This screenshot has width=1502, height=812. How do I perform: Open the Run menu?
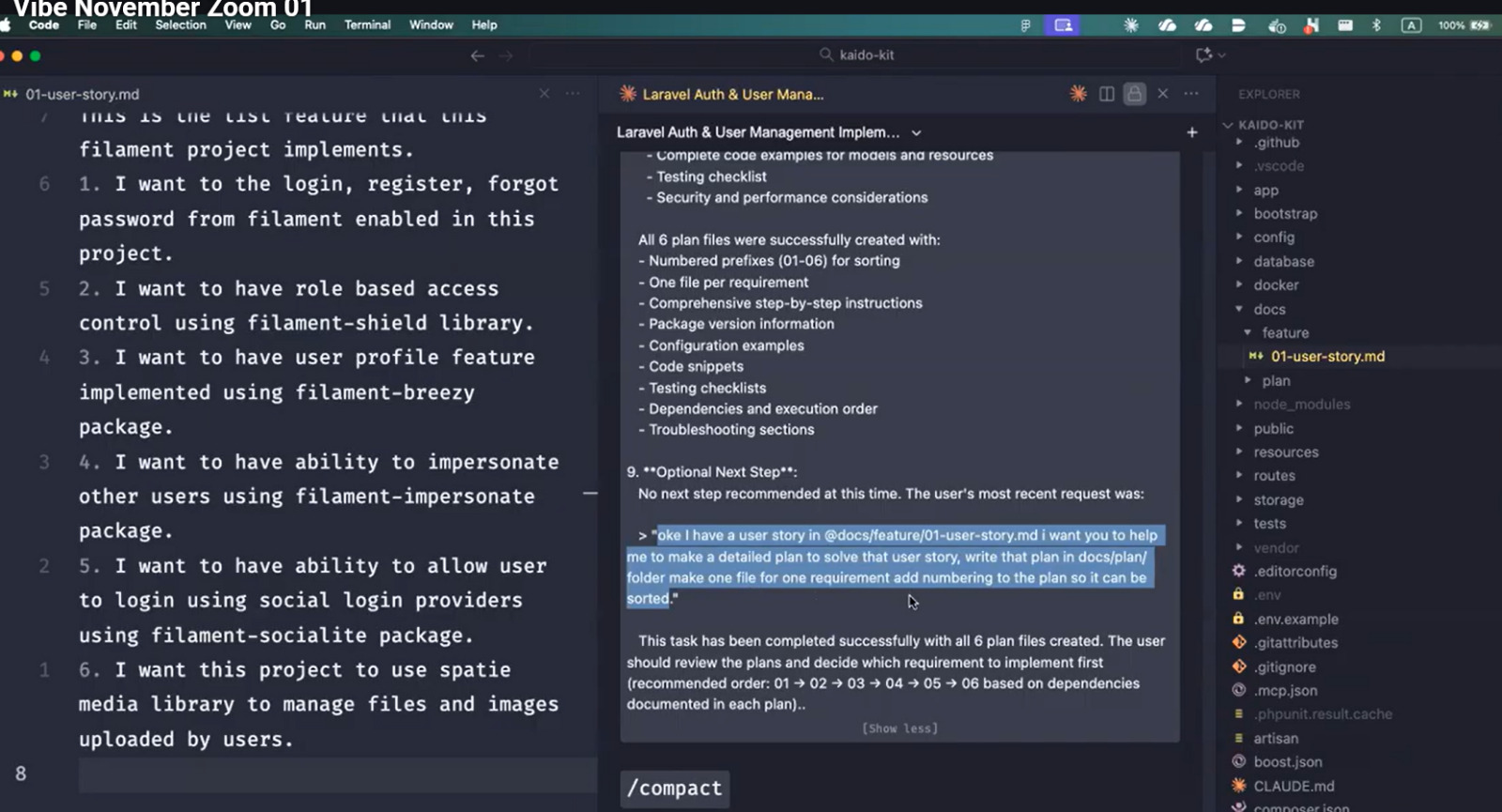[314, 25]
